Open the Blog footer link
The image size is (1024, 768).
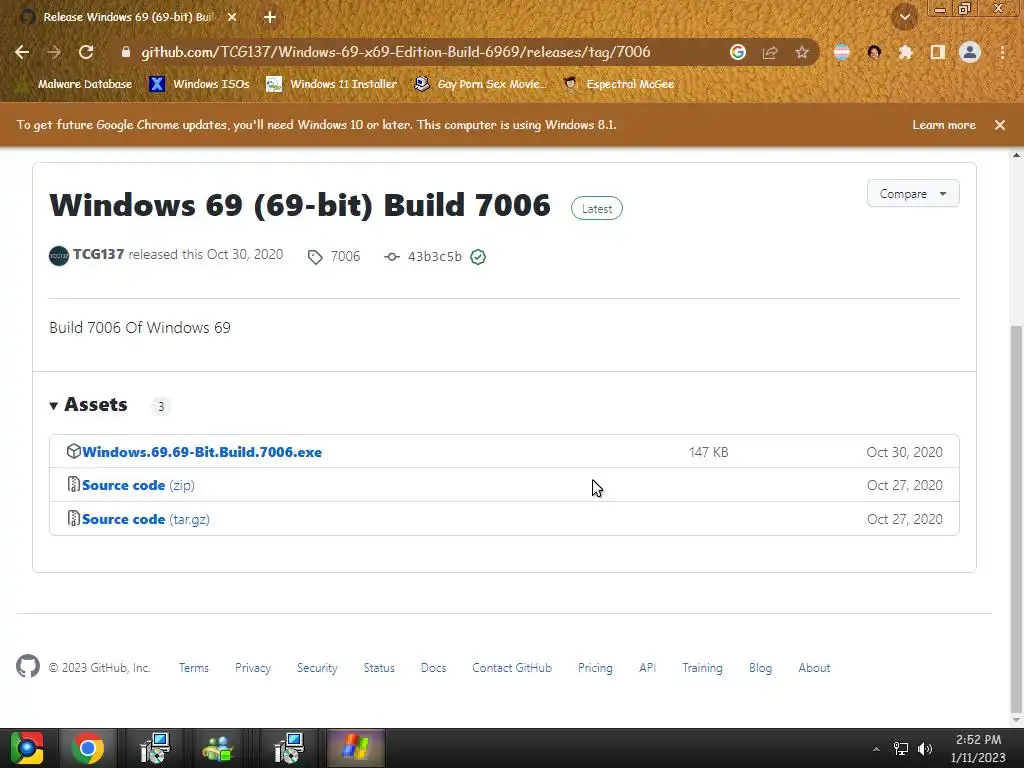point(760,668)
